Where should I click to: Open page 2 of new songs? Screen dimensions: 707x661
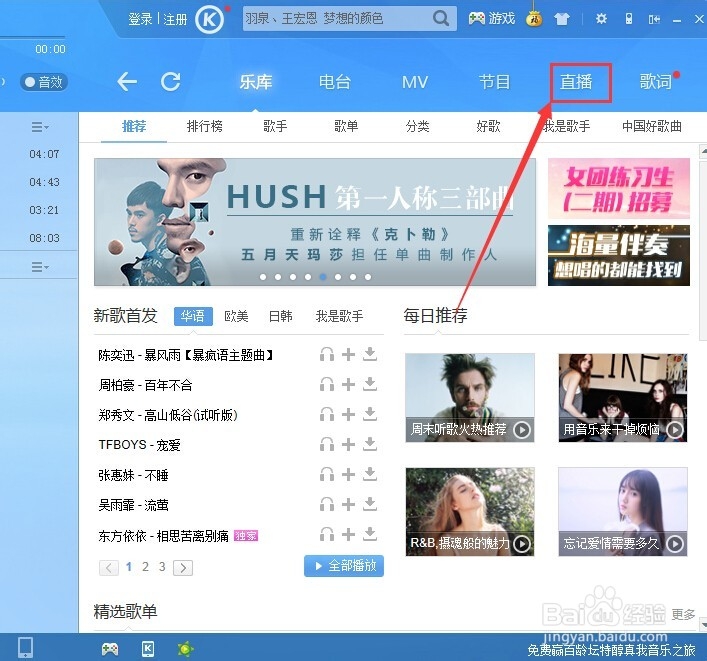click(x=145, y=567)
